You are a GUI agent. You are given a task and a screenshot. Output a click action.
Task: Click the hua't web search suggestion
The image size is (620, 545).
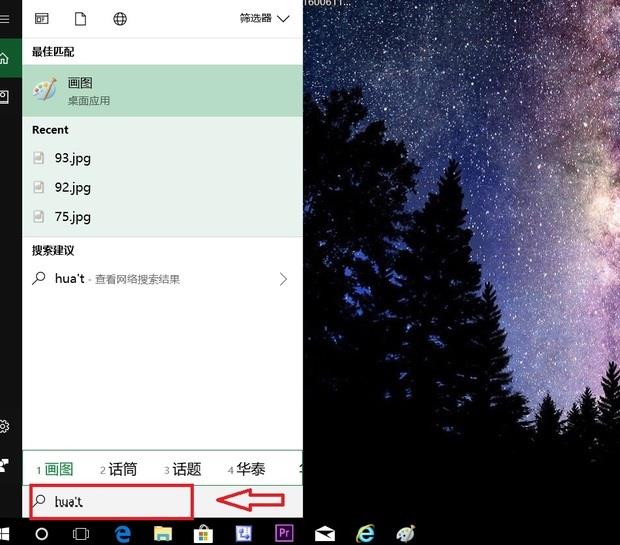[x=120, y=279]
